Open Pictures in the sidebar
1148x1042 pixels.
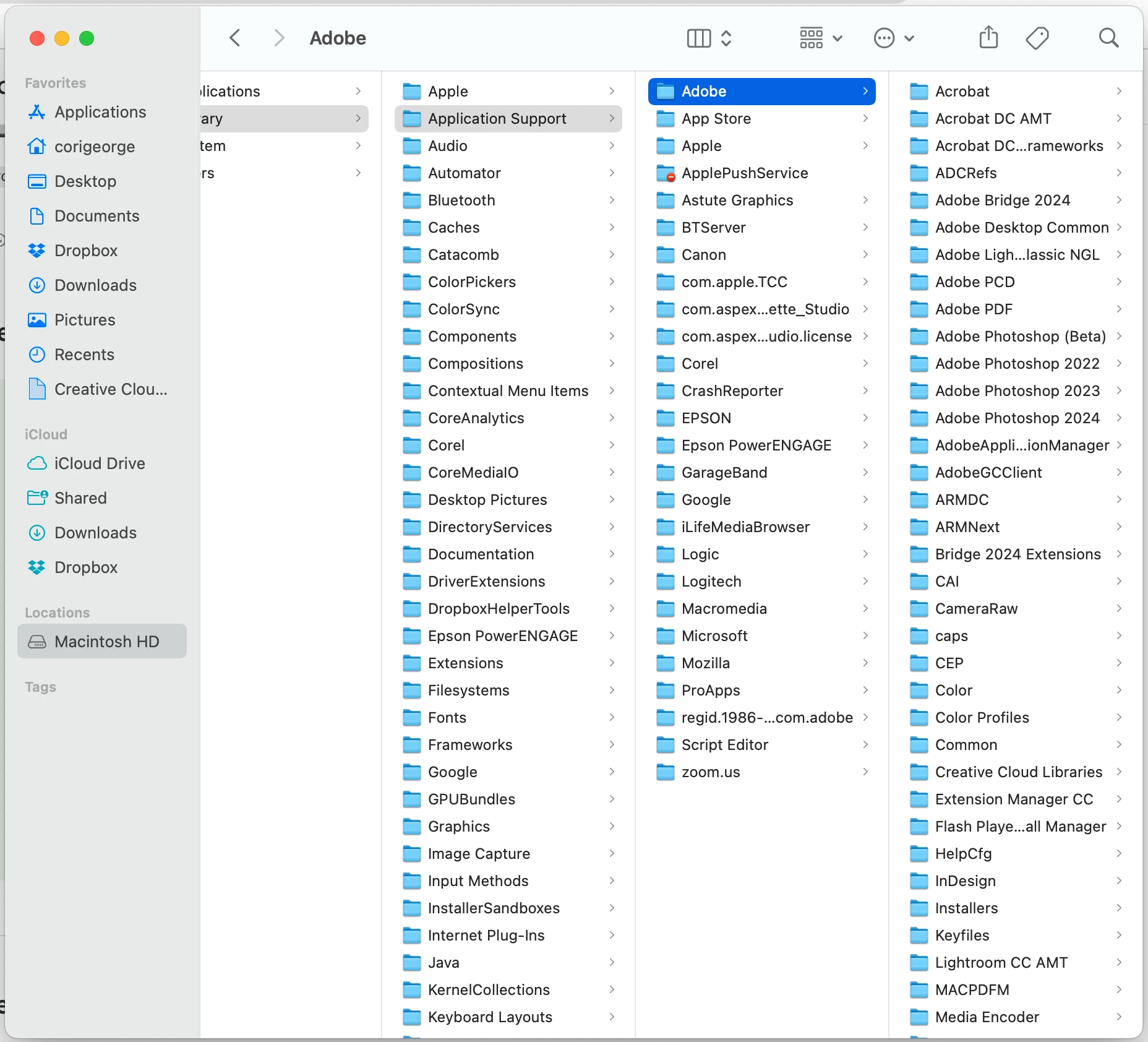(102, 320)
